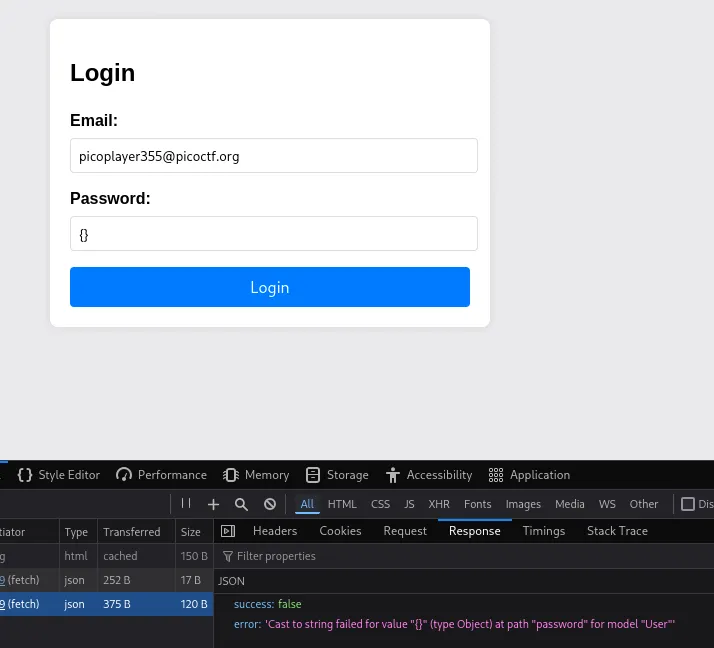This screenshot has height=648, width=714.
Task: Open the Style Editor panel
Action: tap(59, 475)
